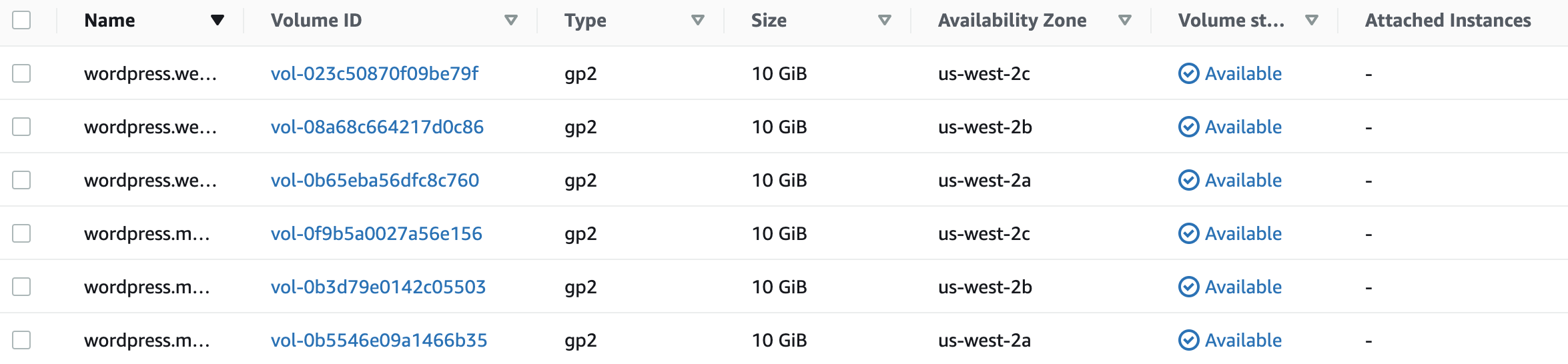Click the Available check icon for vol-0b65eba56dfc8c760

(x=1189, y=180)
